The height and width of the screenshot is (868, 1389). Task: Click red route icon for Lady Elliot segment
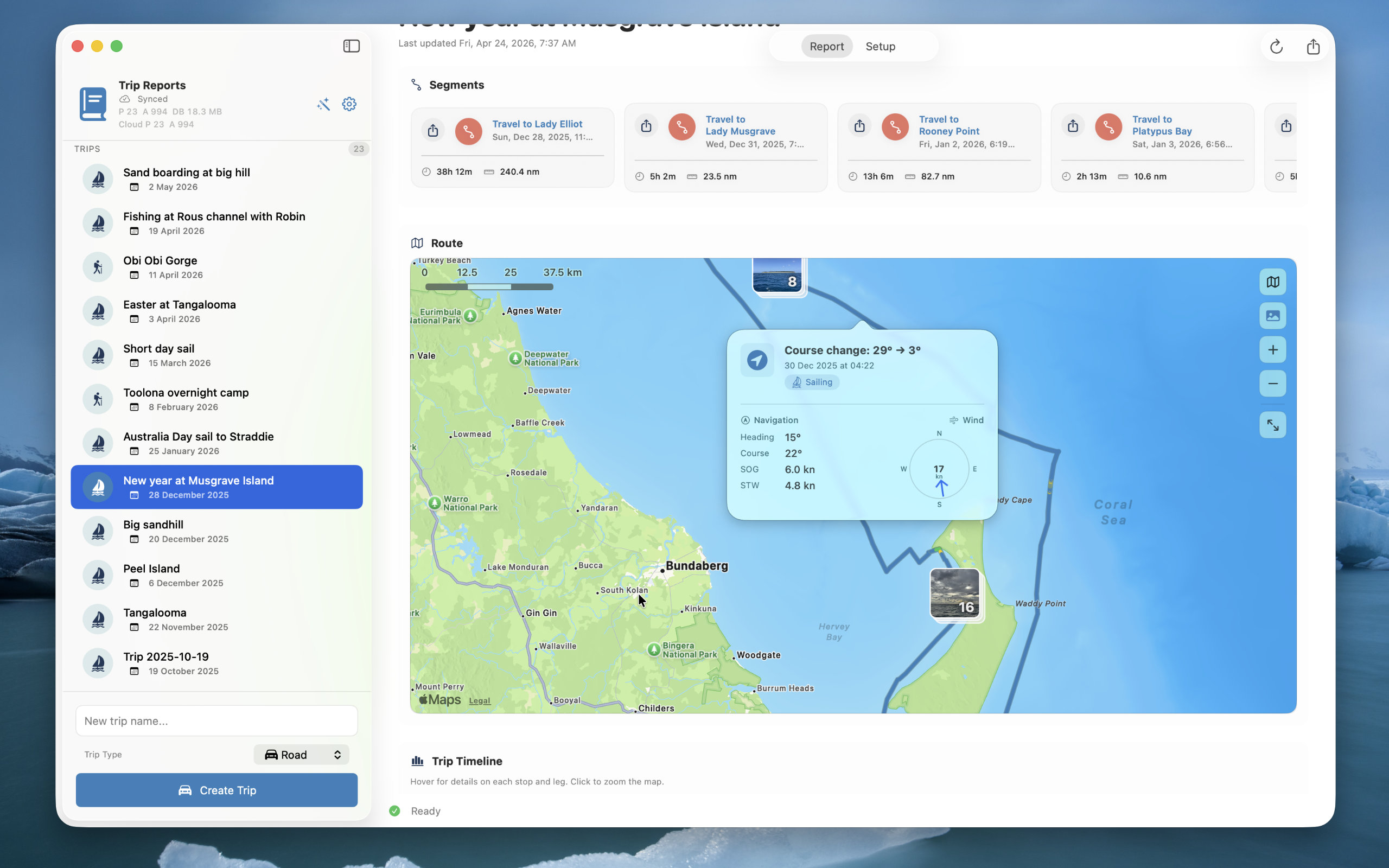pyautogui.click(x=469, y=131)
